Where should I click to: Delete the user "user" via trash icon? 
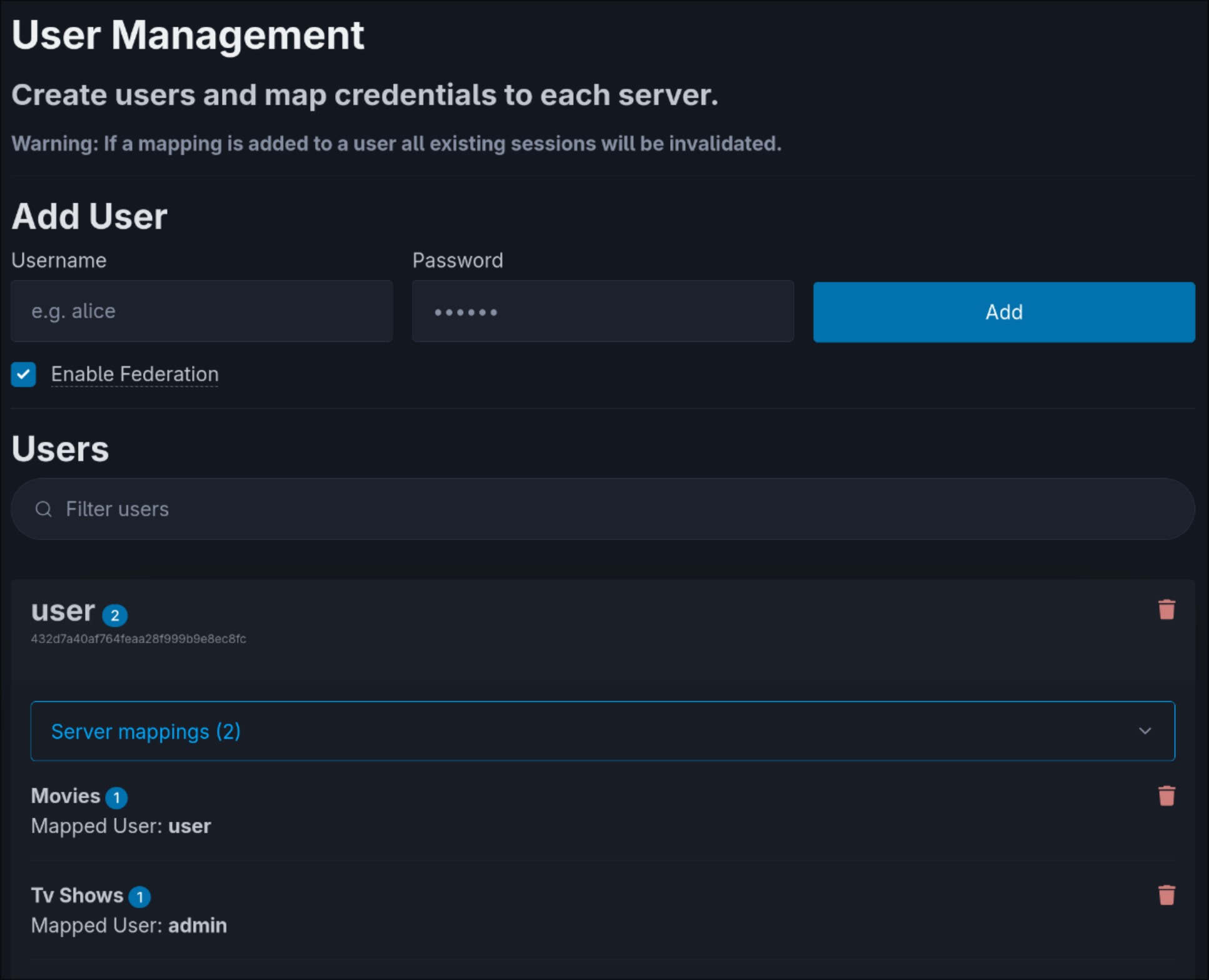pos(1166,609)
